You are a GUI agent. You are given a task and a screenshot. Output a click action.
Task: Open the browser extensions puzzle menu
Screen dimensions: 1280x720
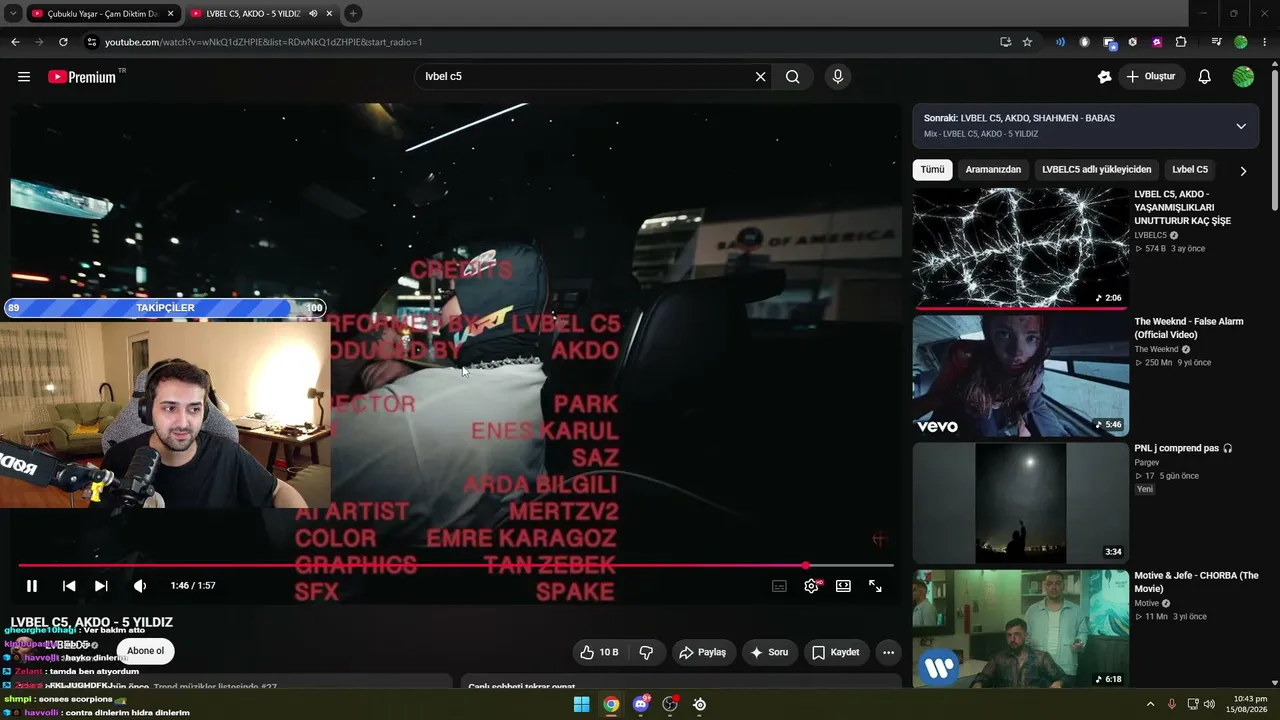click(1181, 42)
